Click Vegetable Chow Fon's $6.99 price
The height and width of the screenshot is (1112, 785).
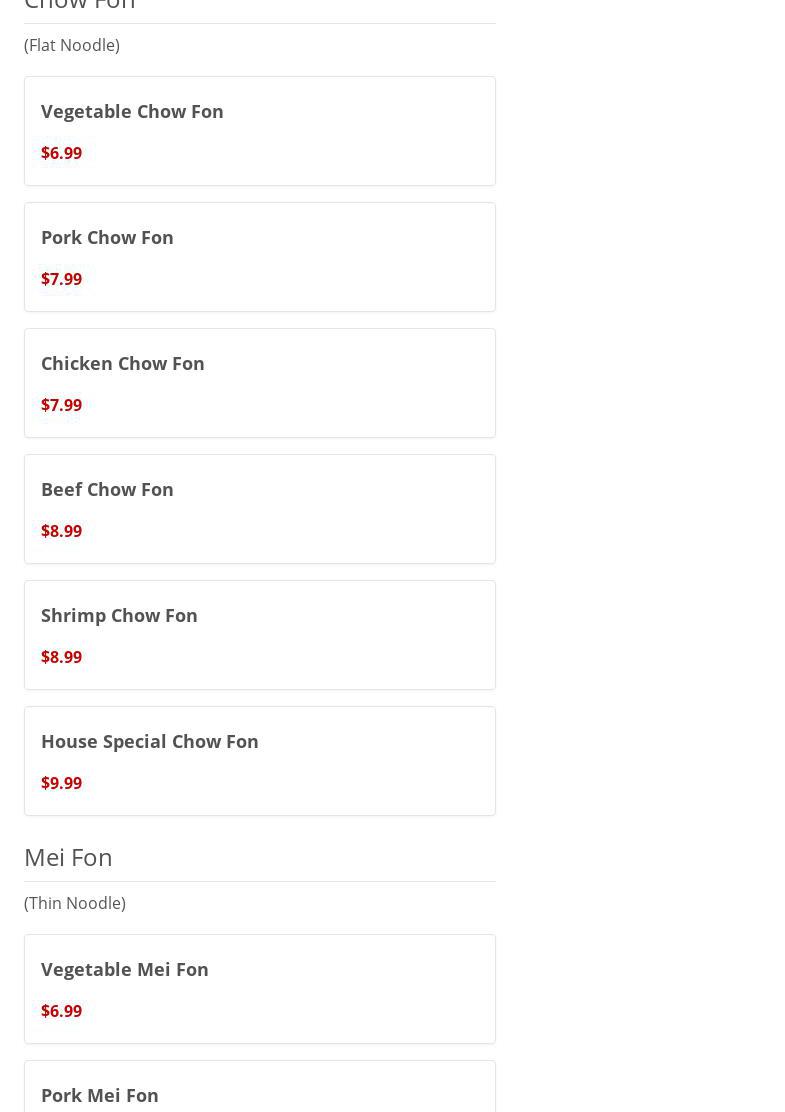pyautogui.click(x=61, y=153)
